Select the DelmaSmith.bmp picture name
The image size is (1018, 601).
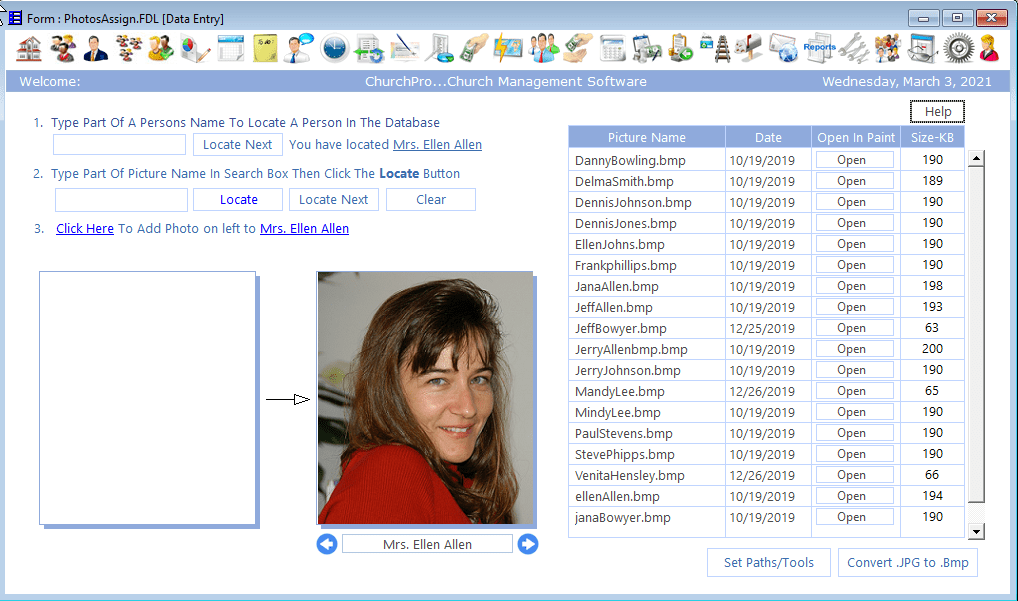(x=624, y=181)
